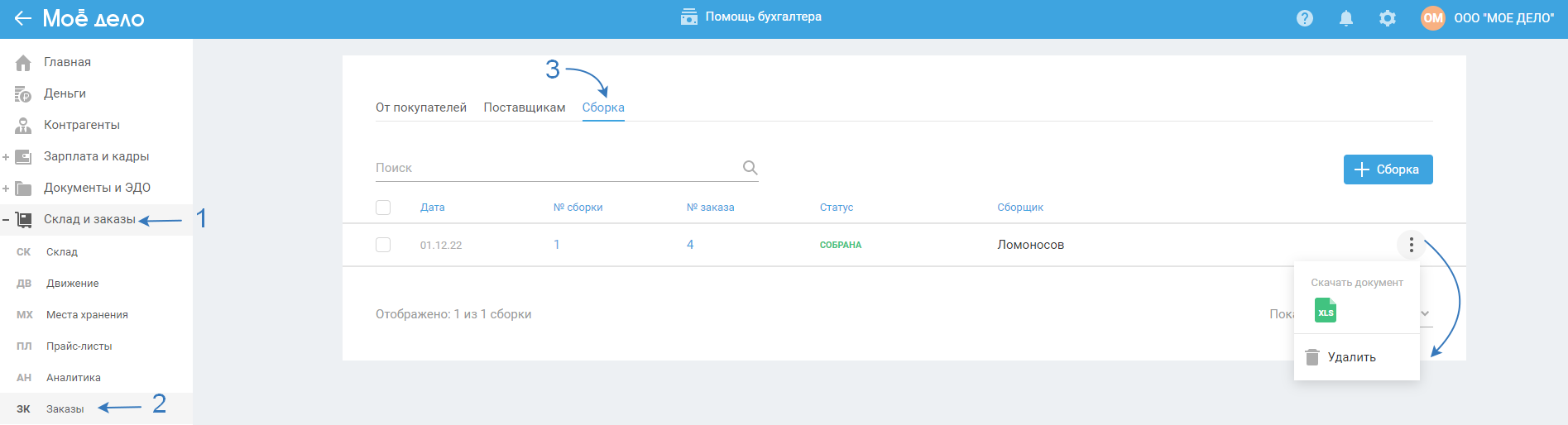This screenshot has height=425, width=1568.
Task: Click the OM account avatar
Action: click(1433, 18)
